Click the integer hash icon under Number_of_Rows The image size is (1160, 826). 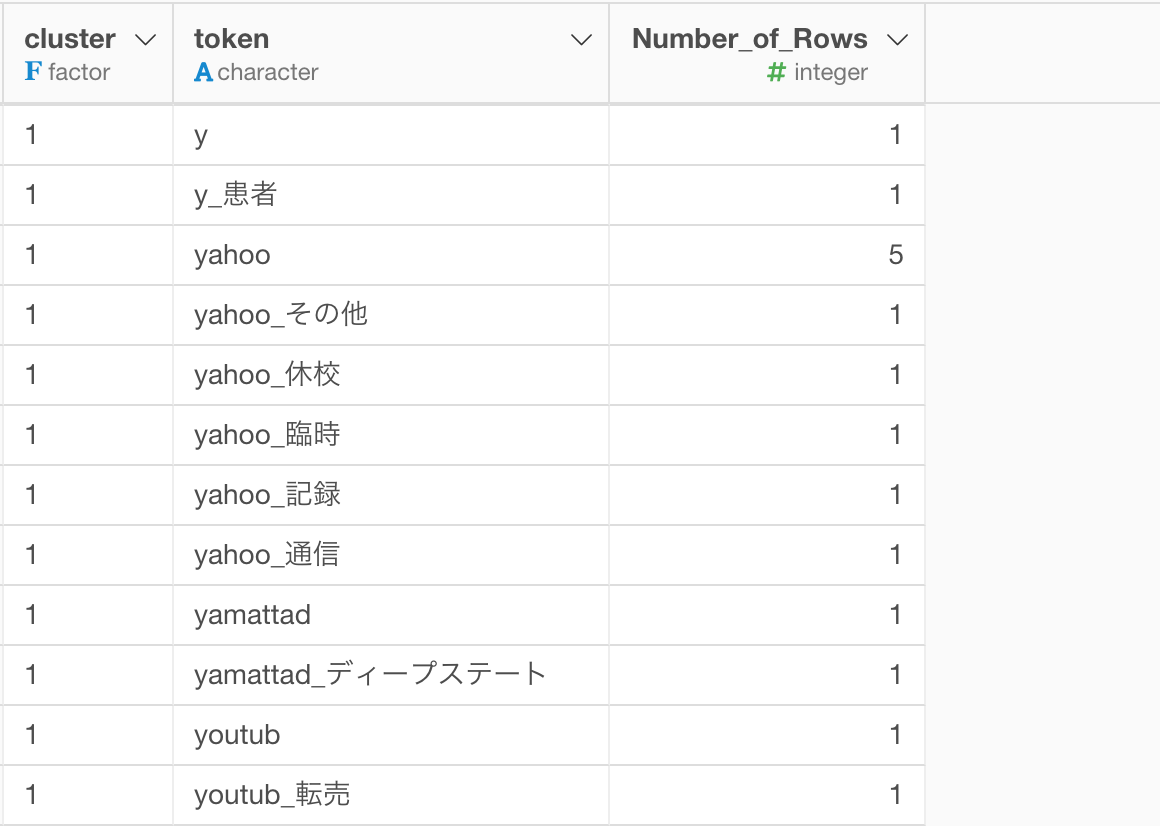pos(776,72)
